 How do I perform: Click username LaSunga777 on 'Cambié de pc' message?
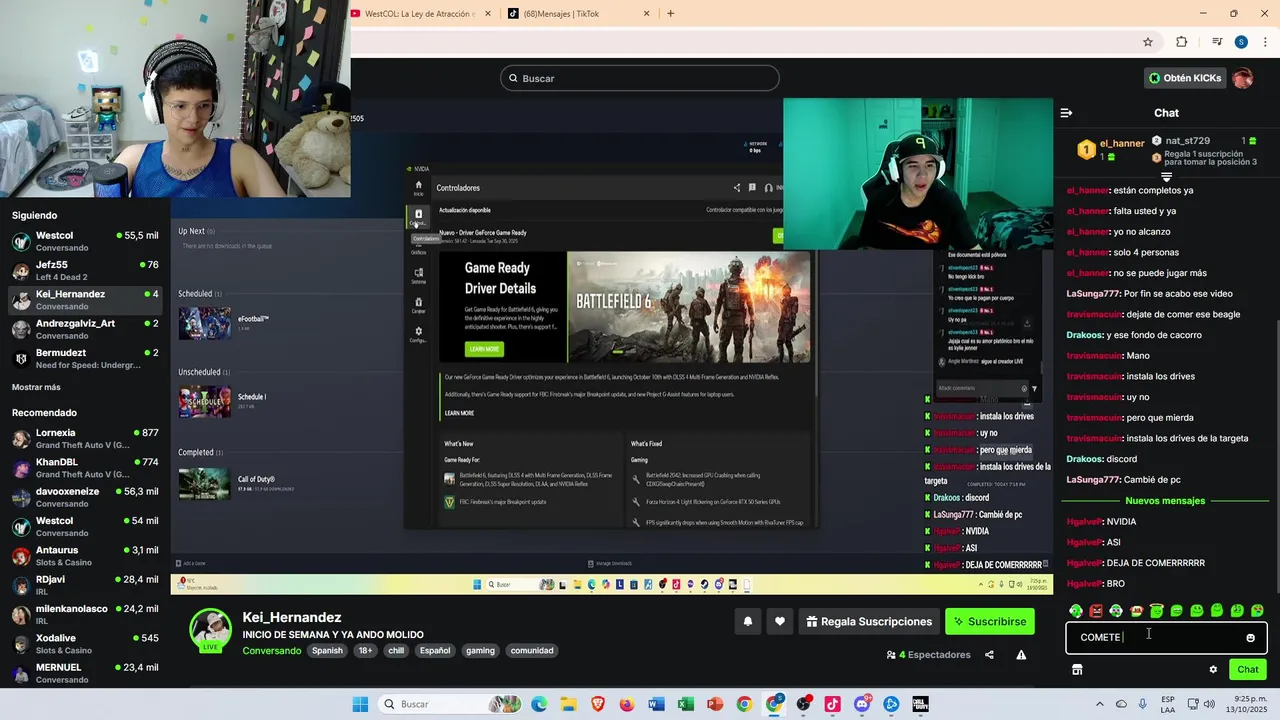[1094, 480]
